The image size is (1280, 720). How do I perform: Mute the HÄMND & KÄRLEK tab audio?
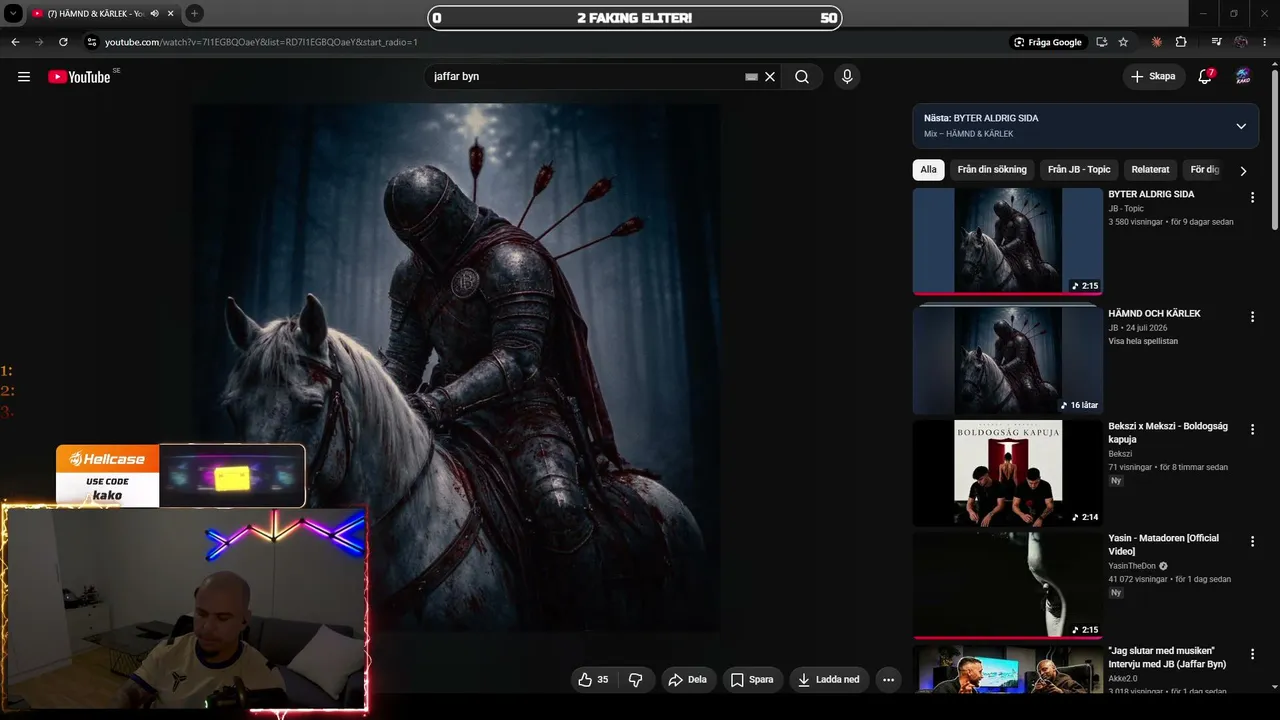tap(154, 13)
